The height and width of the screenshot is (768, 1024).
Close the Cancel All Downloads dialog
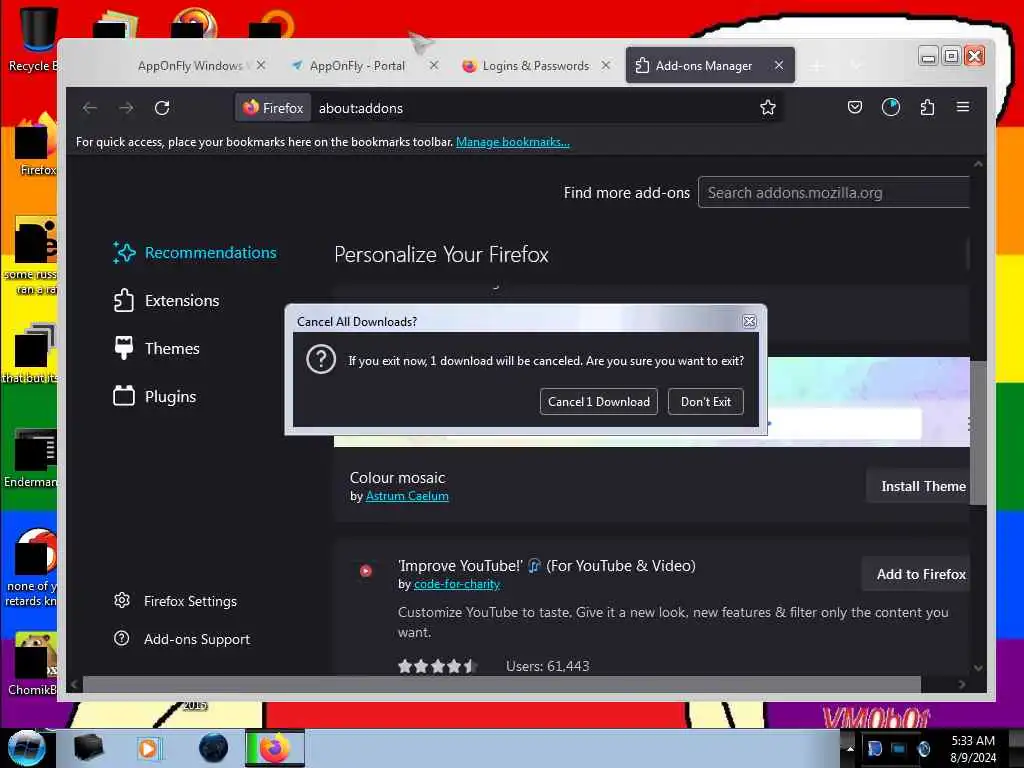pos(749,321)
